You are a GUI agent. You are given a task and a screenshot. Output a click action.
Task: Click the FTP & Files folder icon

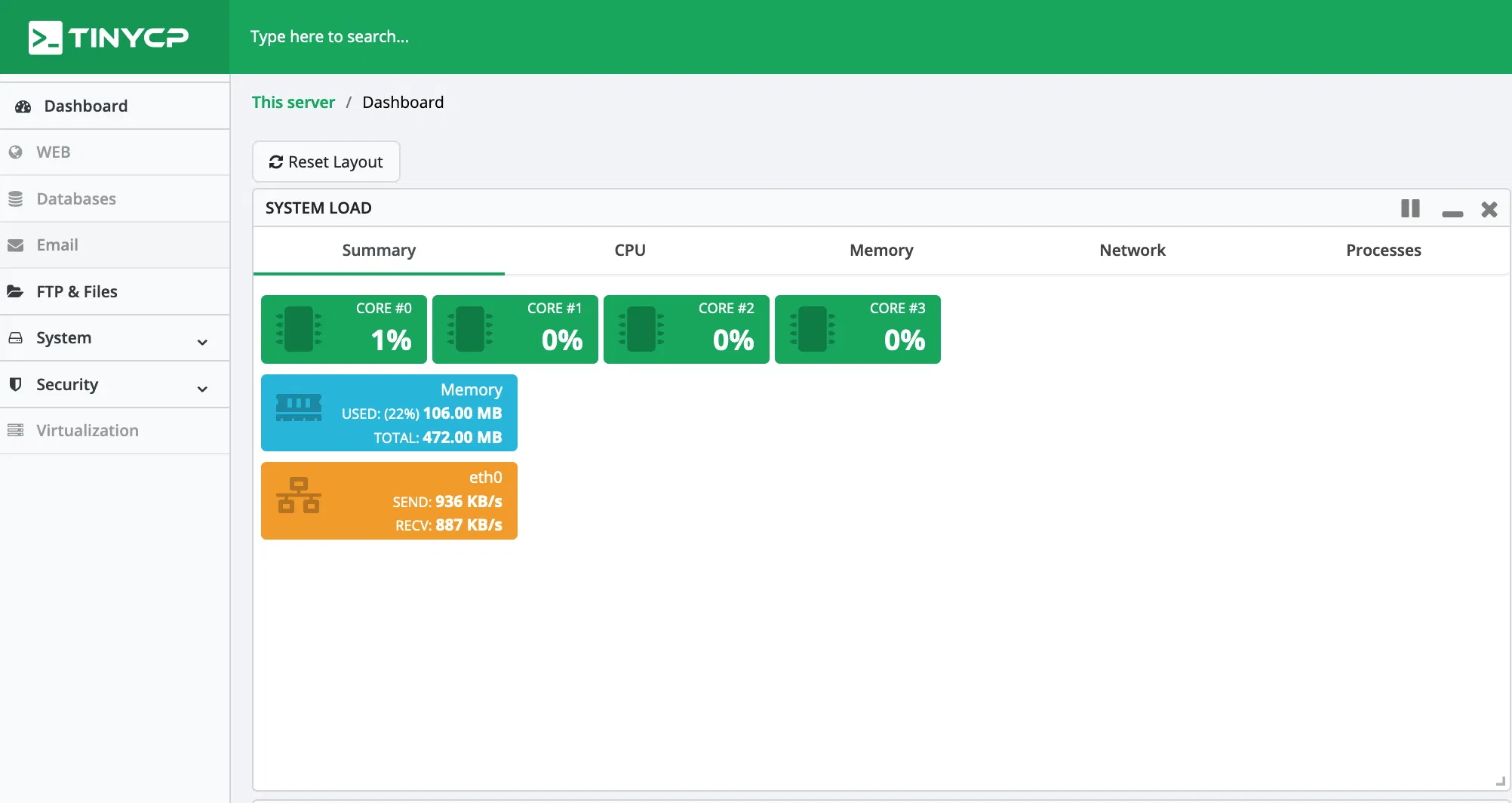pos(15,291)
